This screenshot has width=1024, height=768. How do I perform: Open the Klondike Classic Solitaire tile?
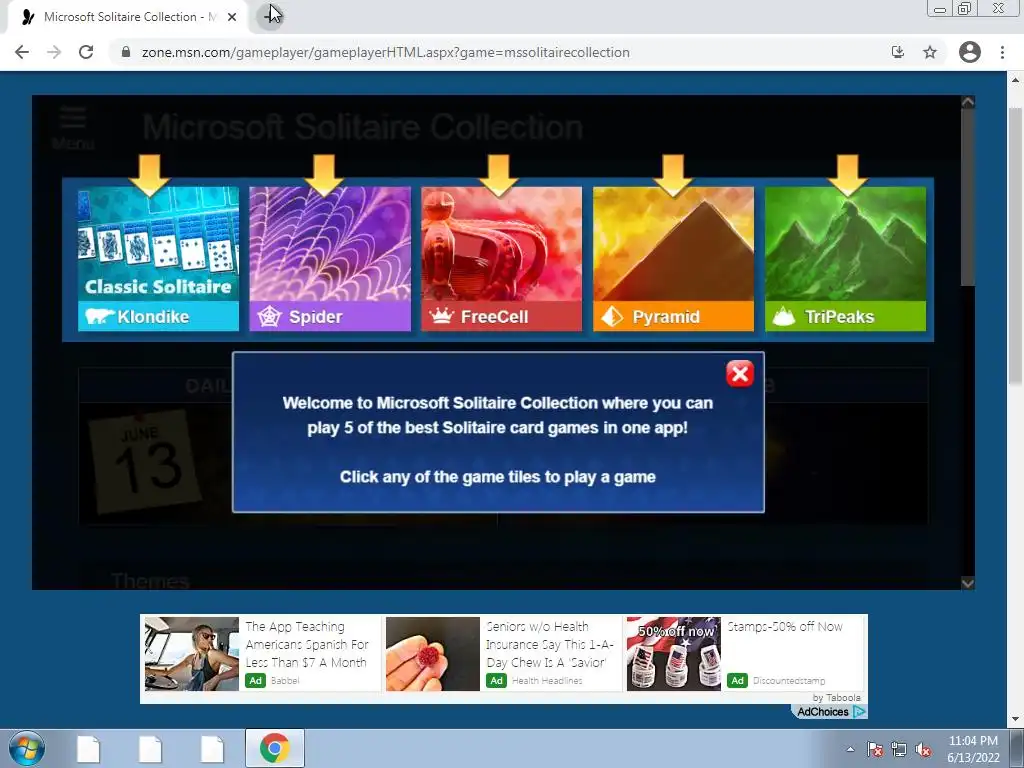pos(158,259)
